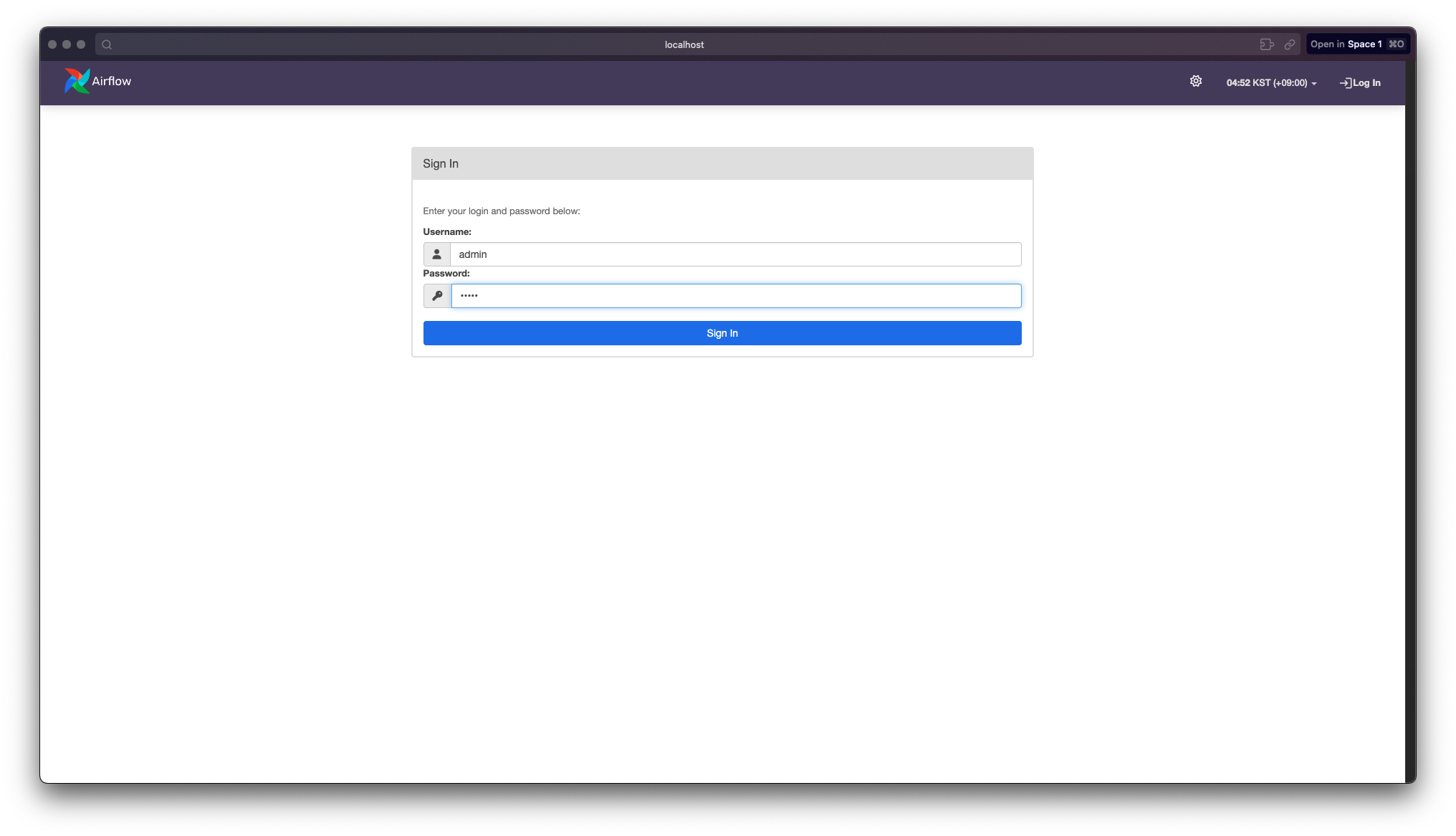This screenshot has height=836, width=1456.
Task: Click the maximize window button
Action: click(x=81, y=44)
